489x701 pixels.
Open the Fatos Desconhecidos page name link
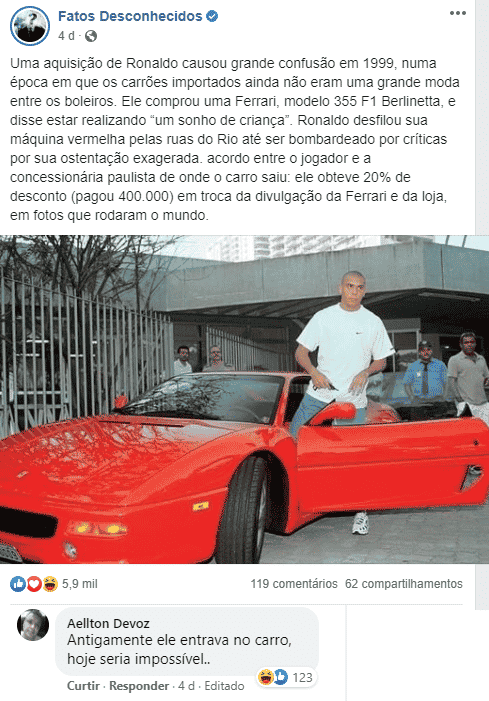[130, 17]
